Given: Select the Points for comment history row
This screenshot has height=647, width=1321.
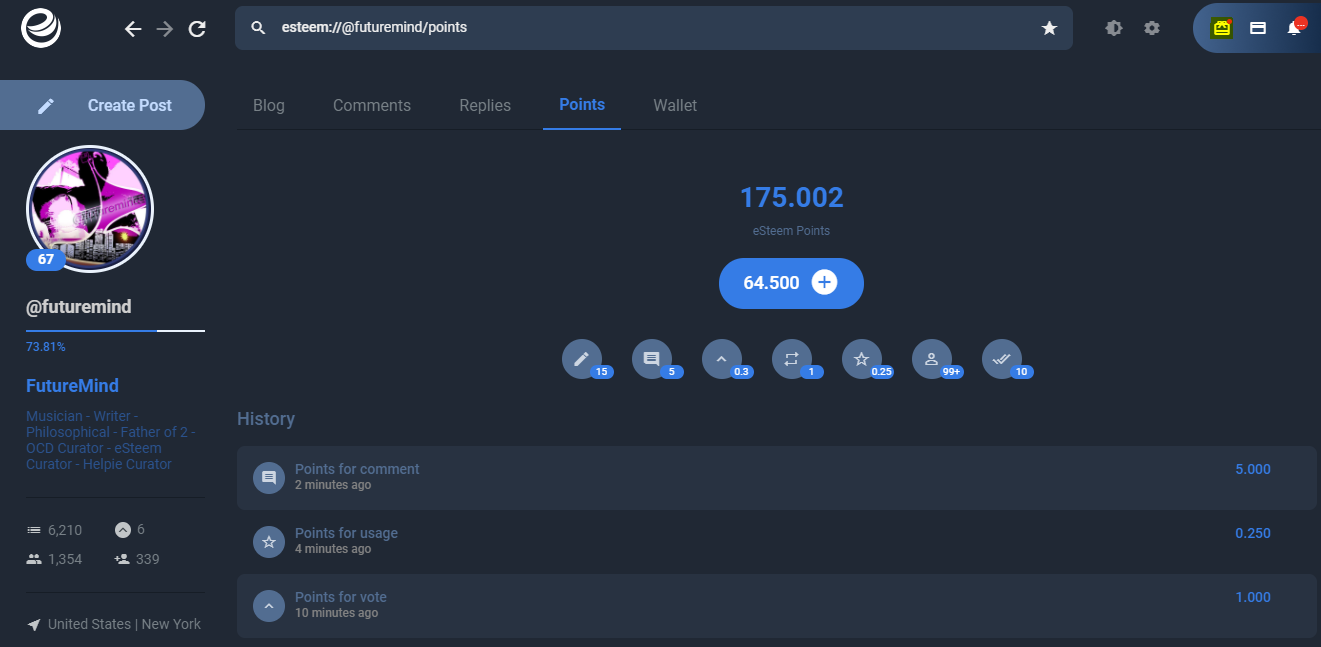Looking at the screenshot, I should (x=777, y=478).
